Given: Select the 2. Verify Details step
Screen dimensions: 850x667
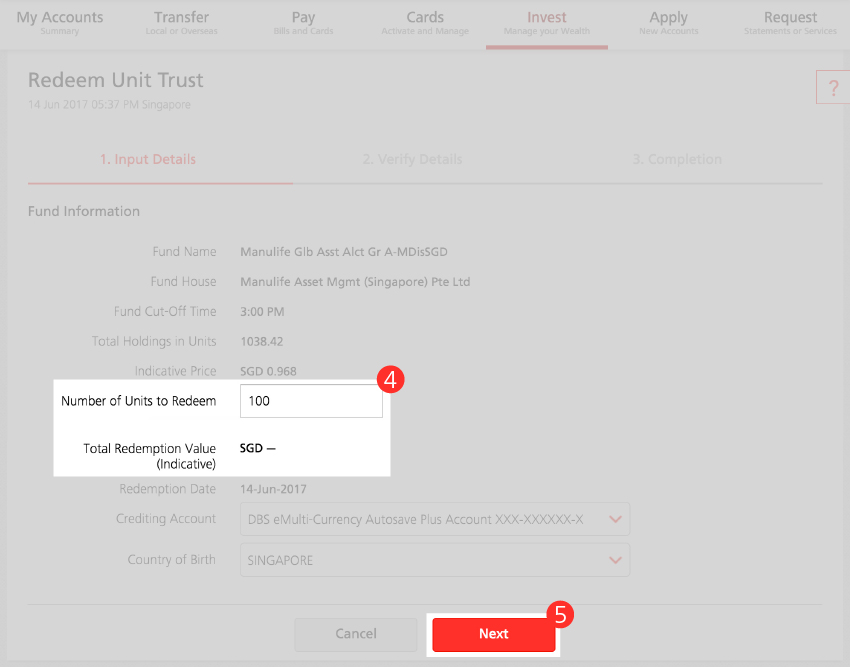Looking at the screenshot, I should coord(412,159).
